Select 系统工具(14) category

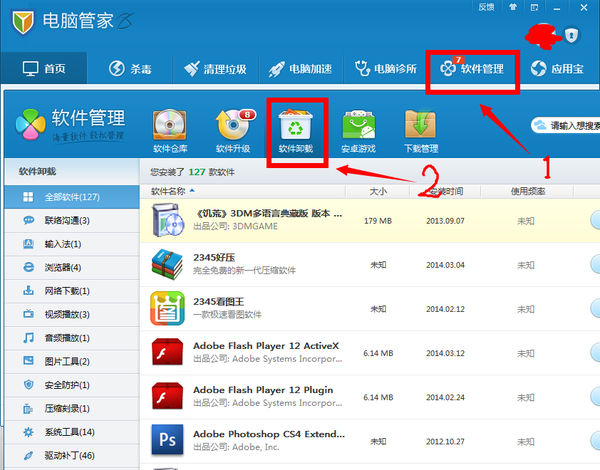[72, 432]
